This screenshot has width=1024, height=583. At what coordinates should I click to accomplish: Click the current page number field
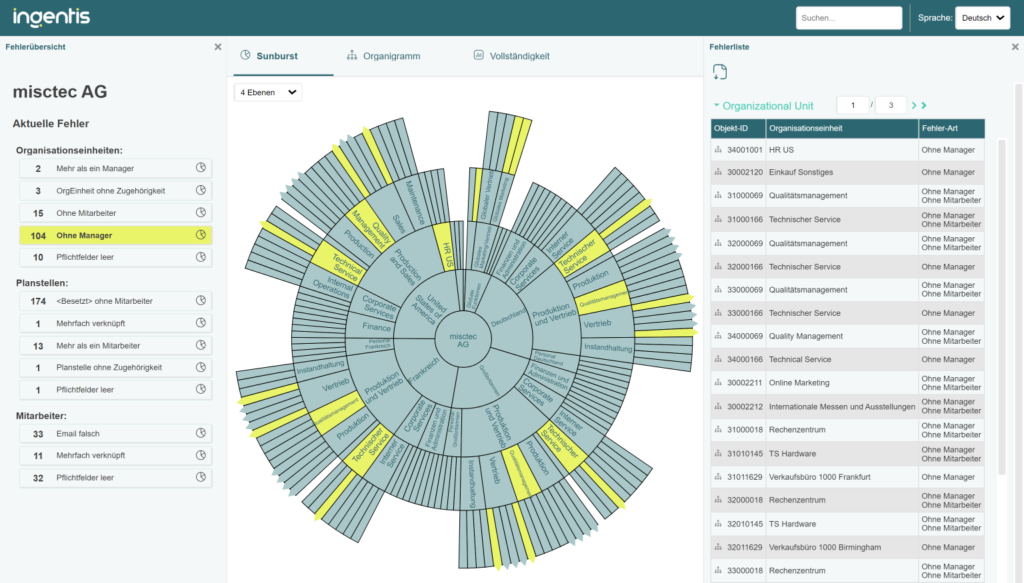point(852,105)
